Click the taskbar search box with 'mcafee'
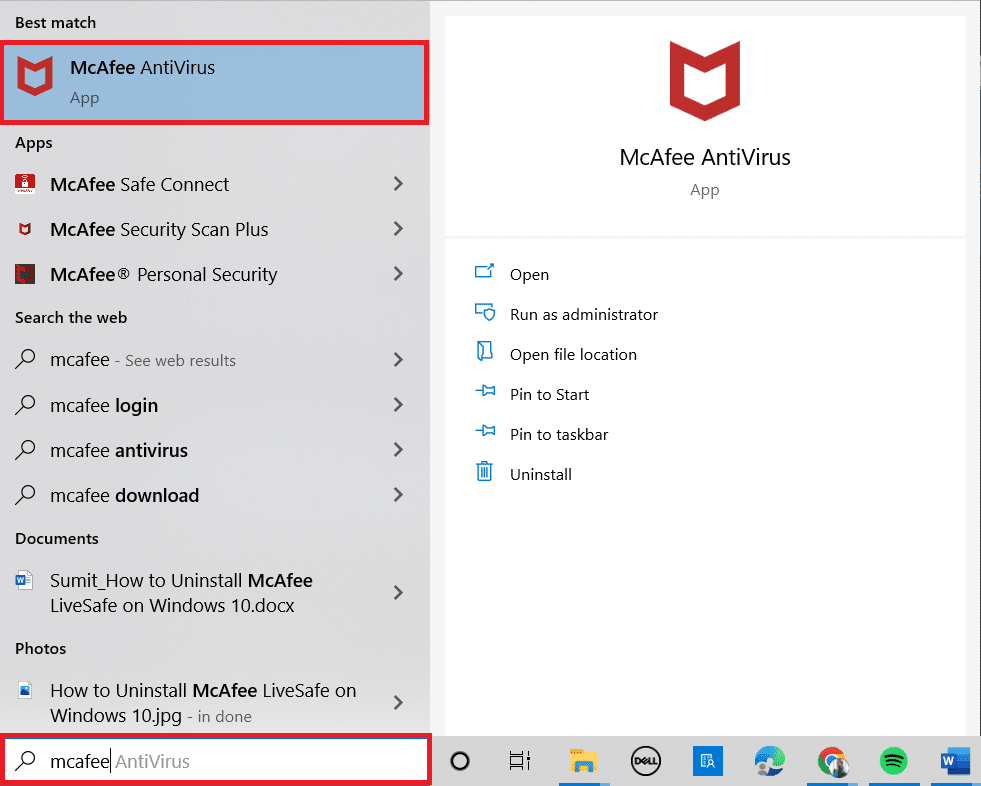The width and height of the screenshot is (981, 786). pyautogui.click(x=216, y=761)
